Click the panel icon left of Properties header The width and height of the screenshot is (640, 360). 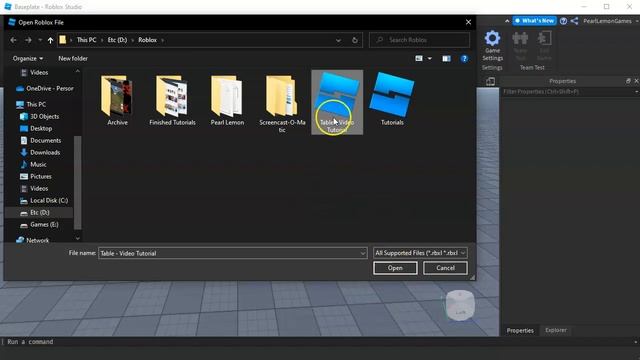(491, 81)
